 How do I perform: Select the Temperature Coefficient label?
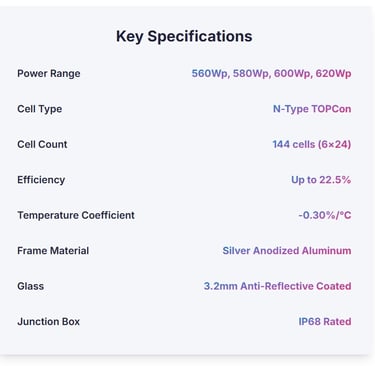pyautogui.click(x=76, y=215)
